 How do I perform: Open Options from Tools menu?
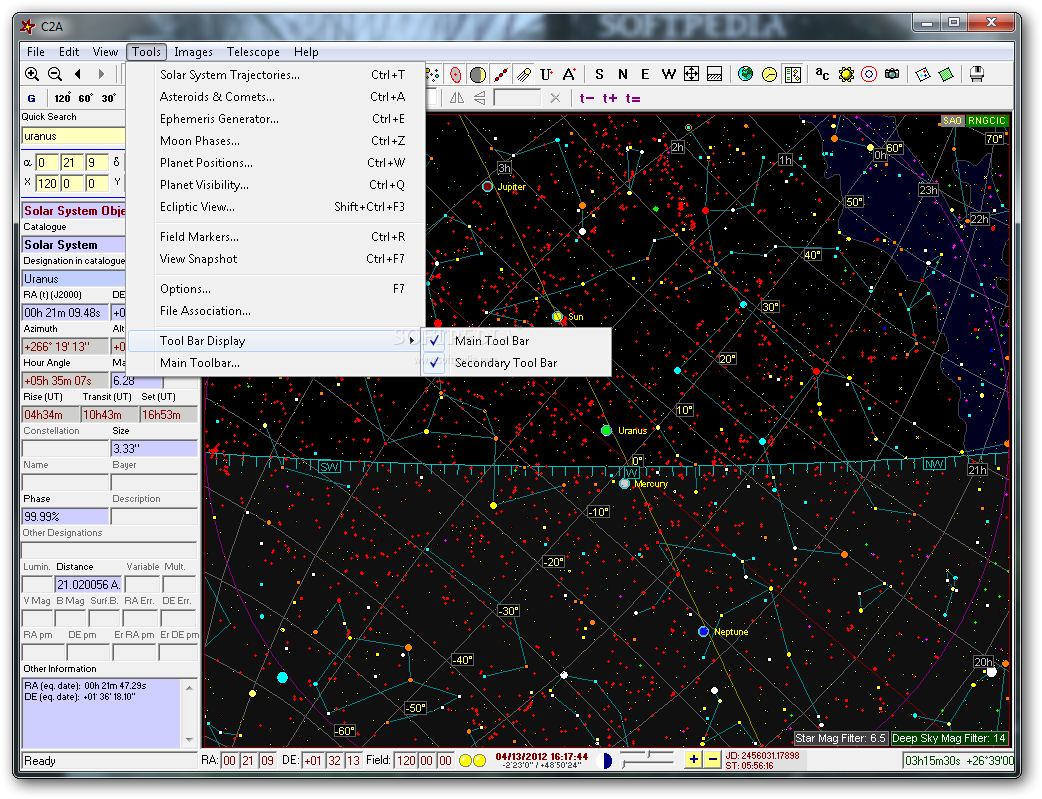tap(275, 288)
